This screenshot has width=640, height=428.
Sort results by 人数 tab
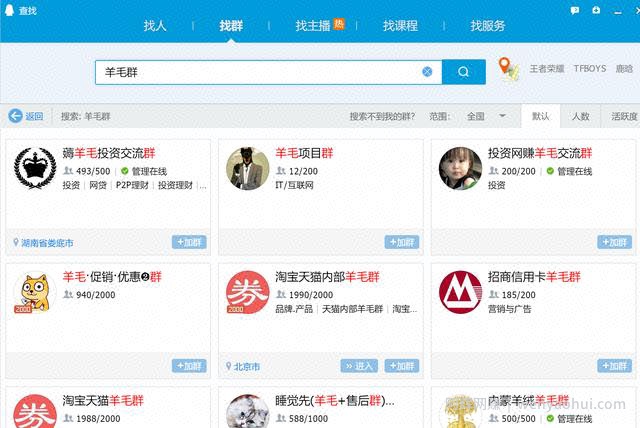(580, 116)
